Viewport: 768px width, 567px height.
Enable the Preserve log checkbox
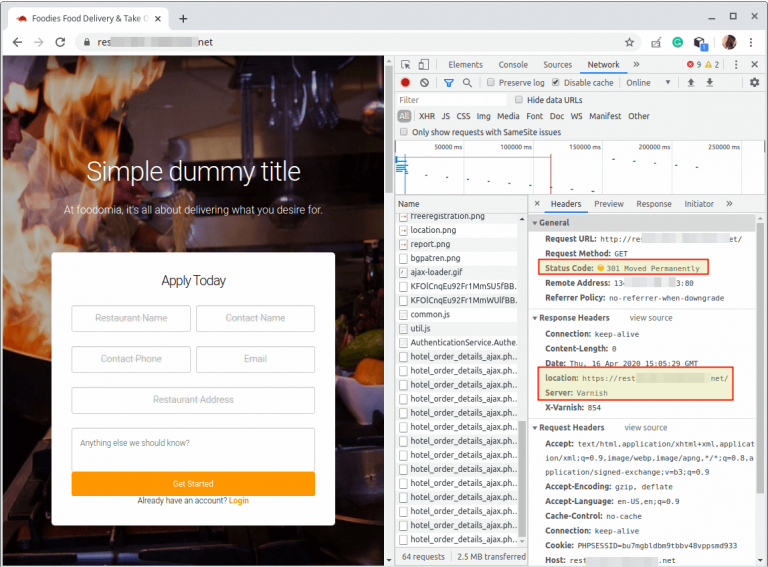point(491,83)
